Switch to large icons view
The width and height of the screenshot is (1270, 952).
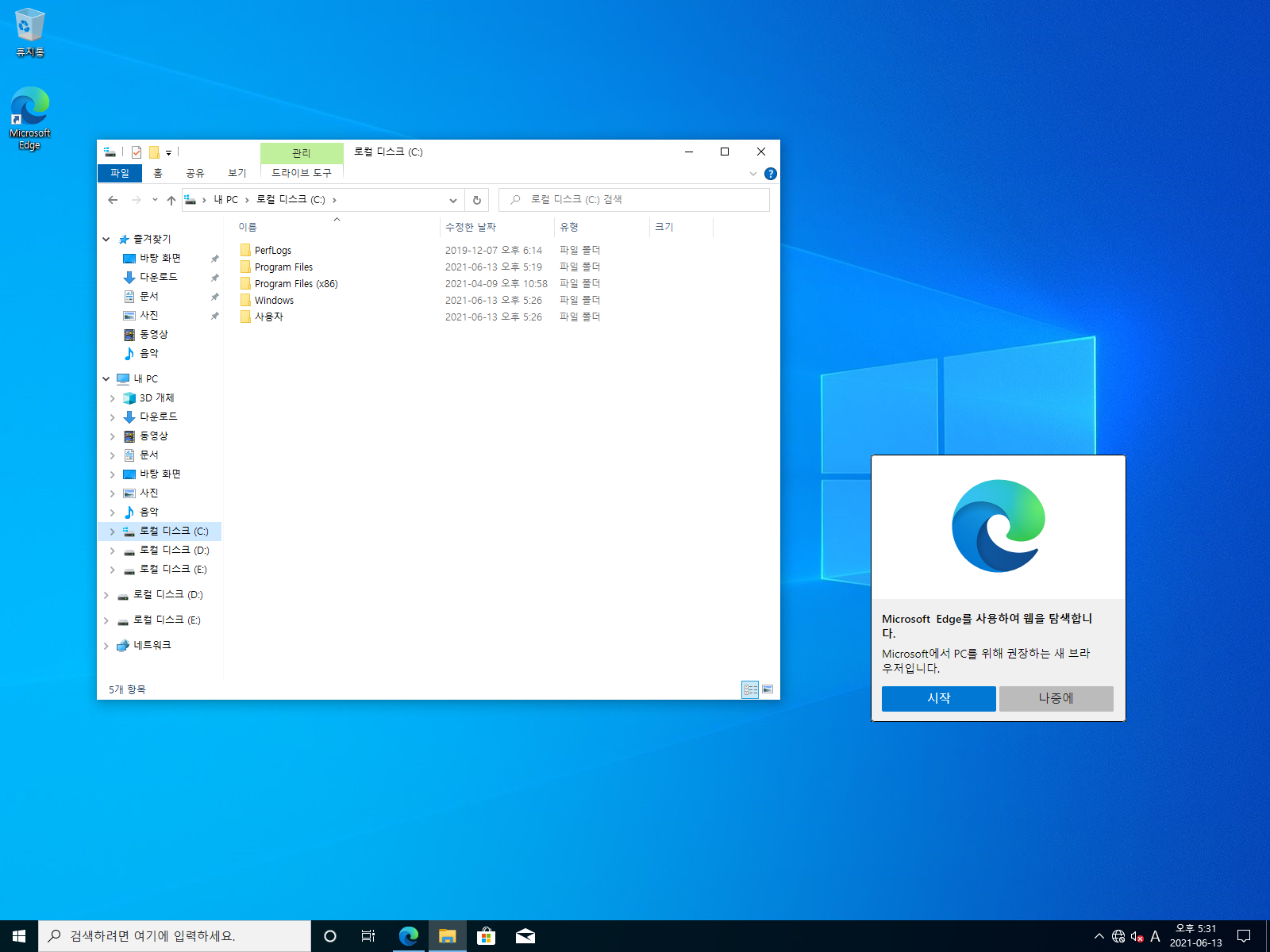[x=768, y=689]
